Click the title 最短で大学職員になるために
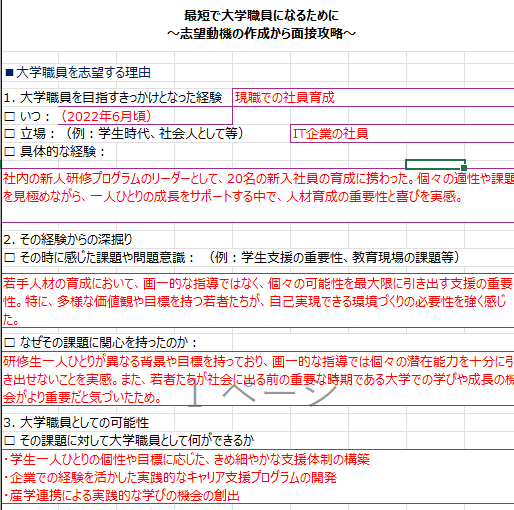The height and width of the screenshot is (510, 514). (261, 15)
